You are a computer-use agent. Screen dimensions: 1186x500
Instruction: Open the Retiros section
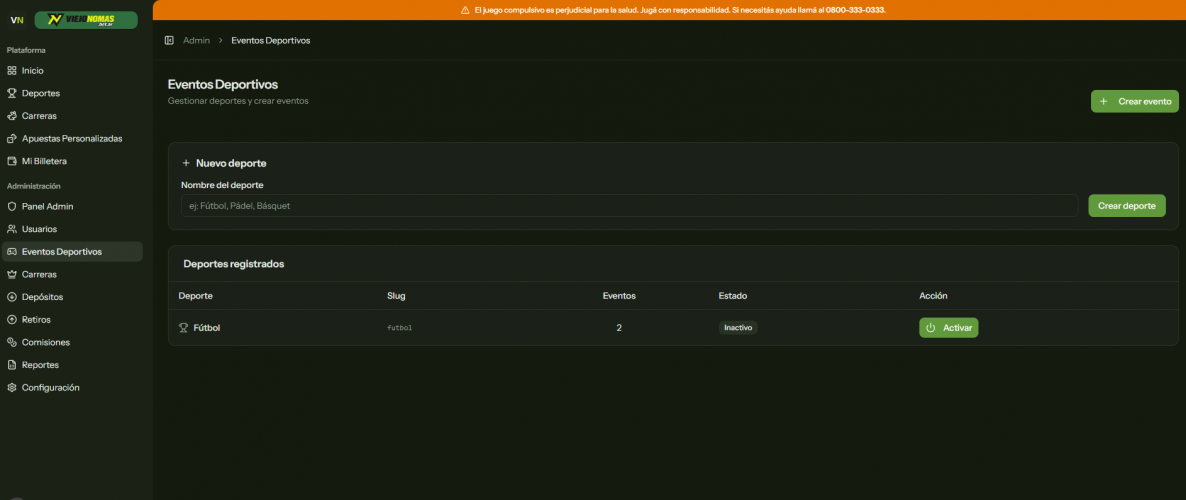[72, 319]
